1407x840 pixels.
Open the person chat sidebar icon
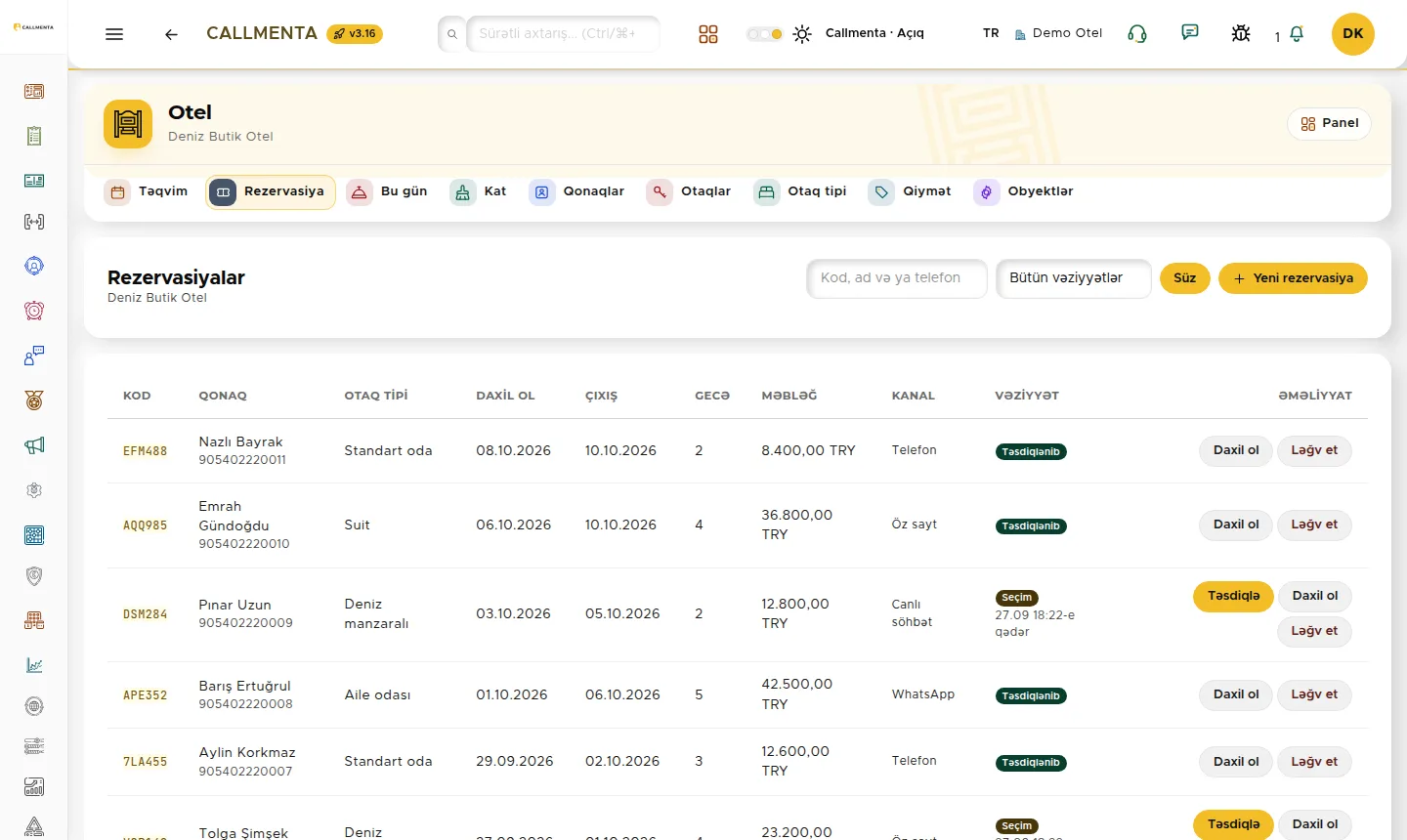click(x=34, y=356)
